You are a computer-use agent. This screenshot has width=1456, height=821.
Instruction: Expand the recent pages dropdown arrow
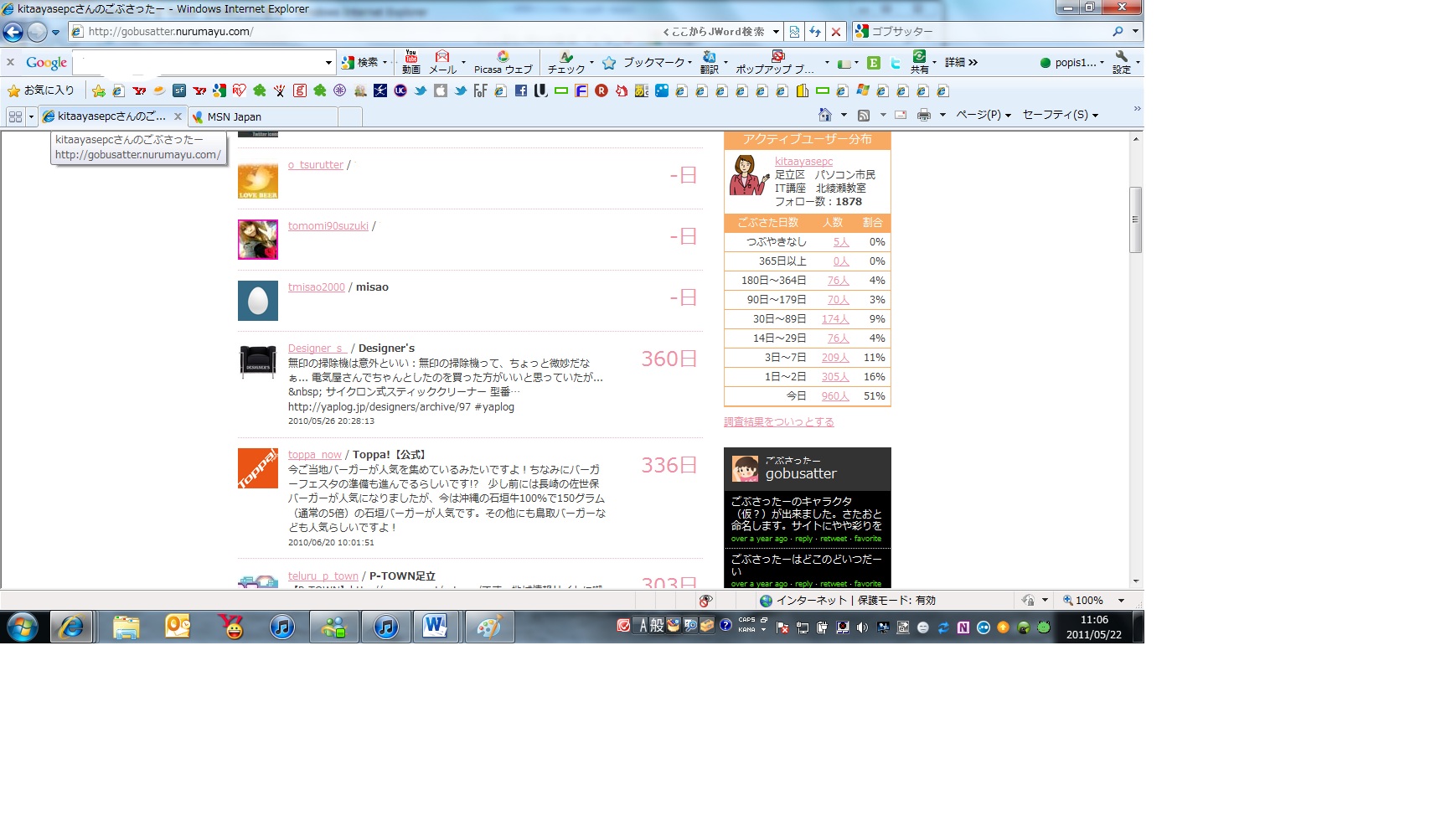point(55,33)
